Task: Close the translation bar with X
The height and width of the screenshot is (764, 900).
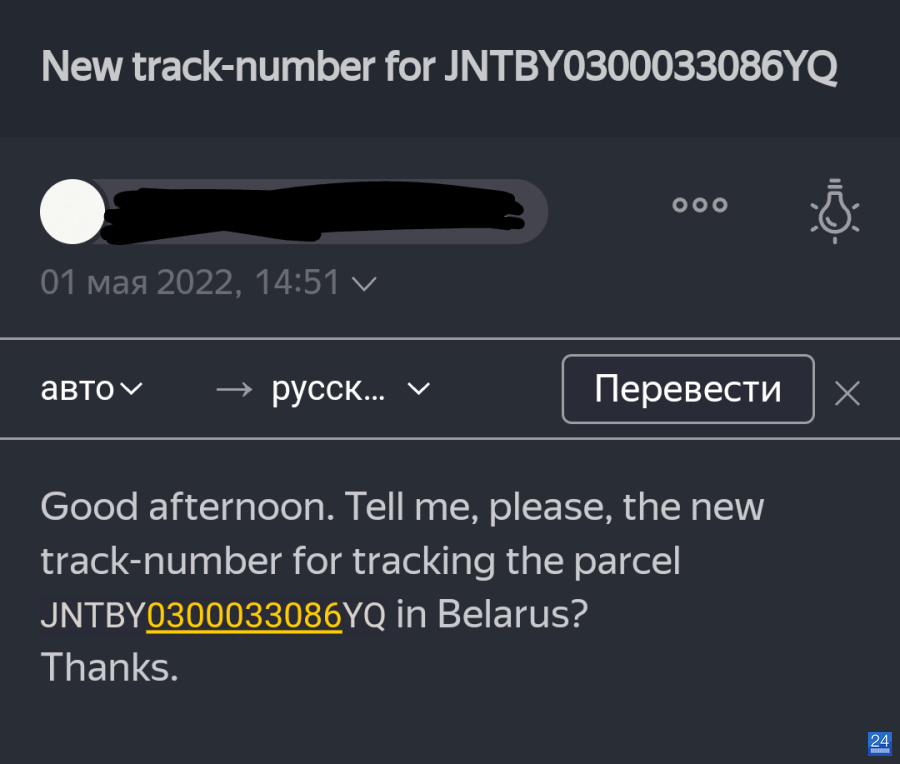Action: pyautogui.click(x=847, y=394)
